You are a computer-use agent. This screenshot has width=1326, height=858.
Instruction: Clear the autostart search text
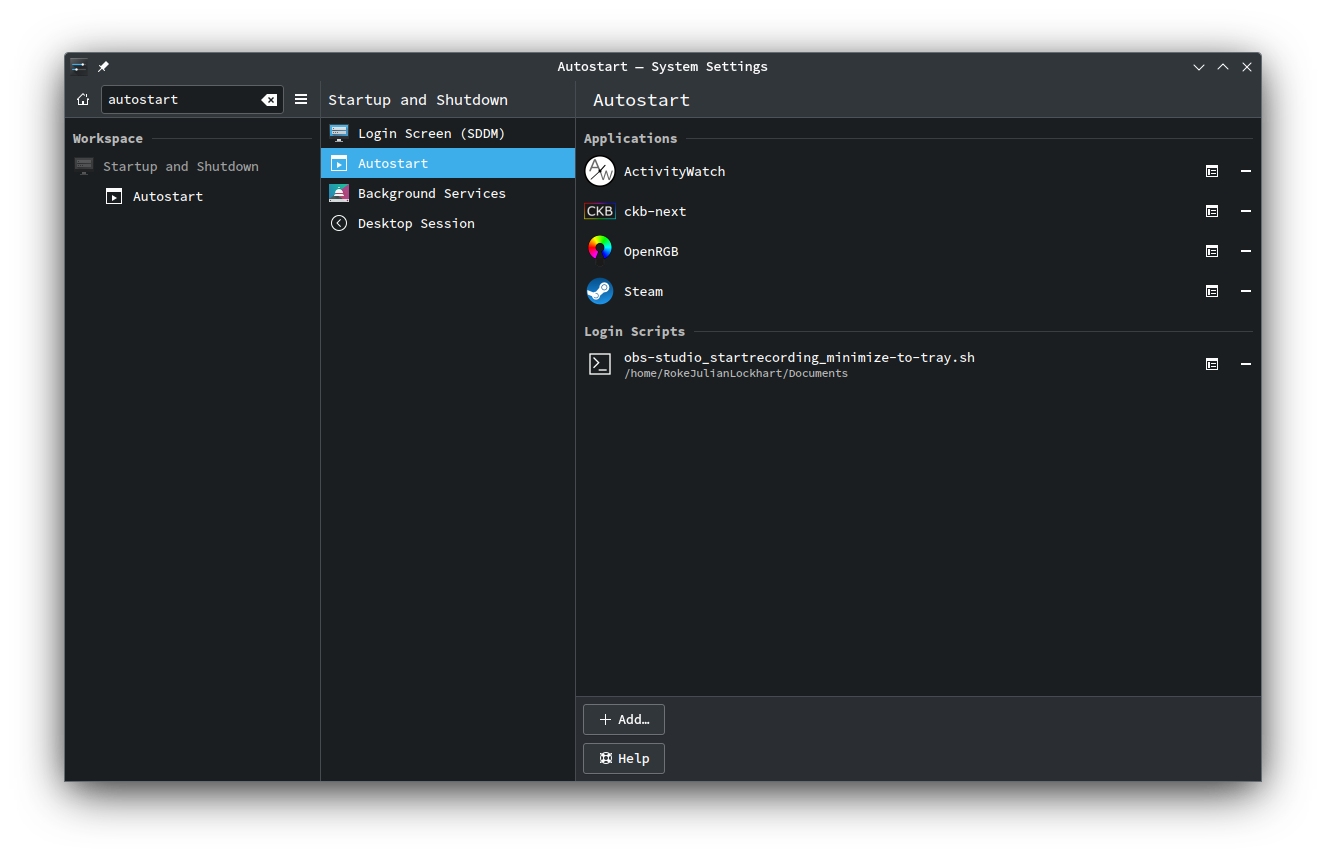pyautogui.click(x=269, y=100)
